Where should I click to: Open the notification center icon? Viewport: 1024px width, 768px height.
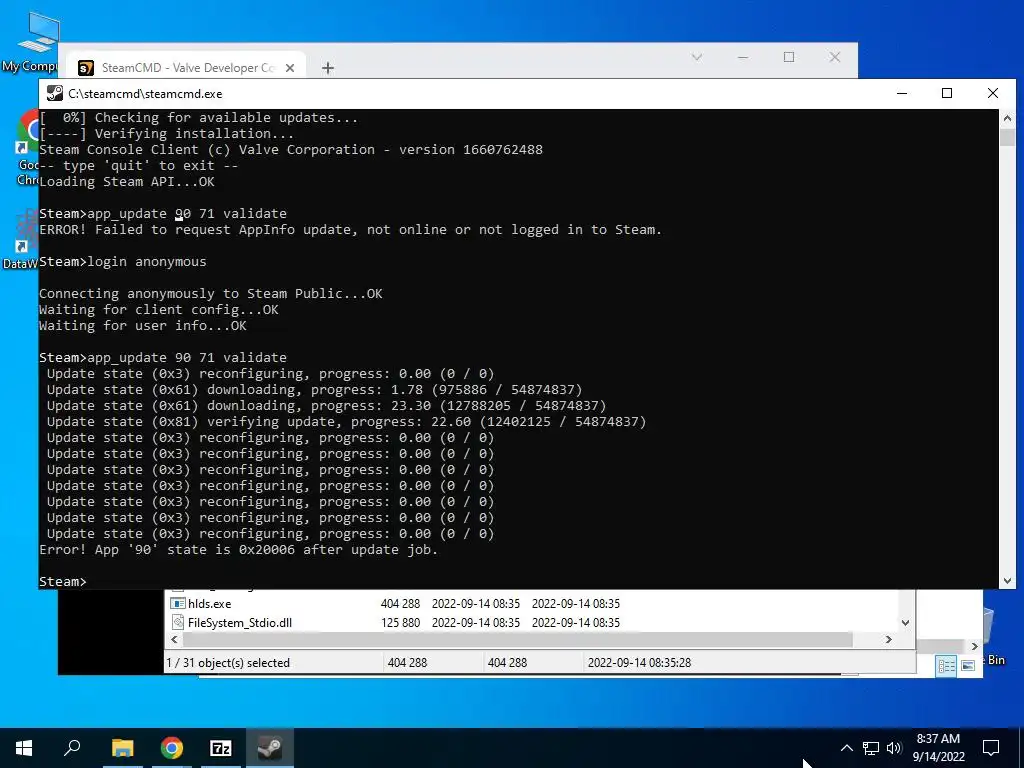991,748
